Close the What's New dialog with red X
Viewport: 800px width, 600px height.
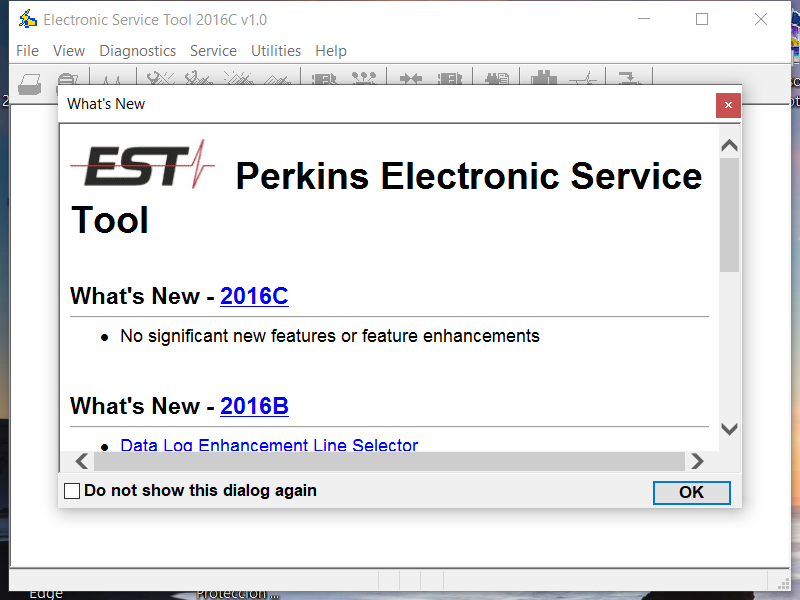point(728,105)
